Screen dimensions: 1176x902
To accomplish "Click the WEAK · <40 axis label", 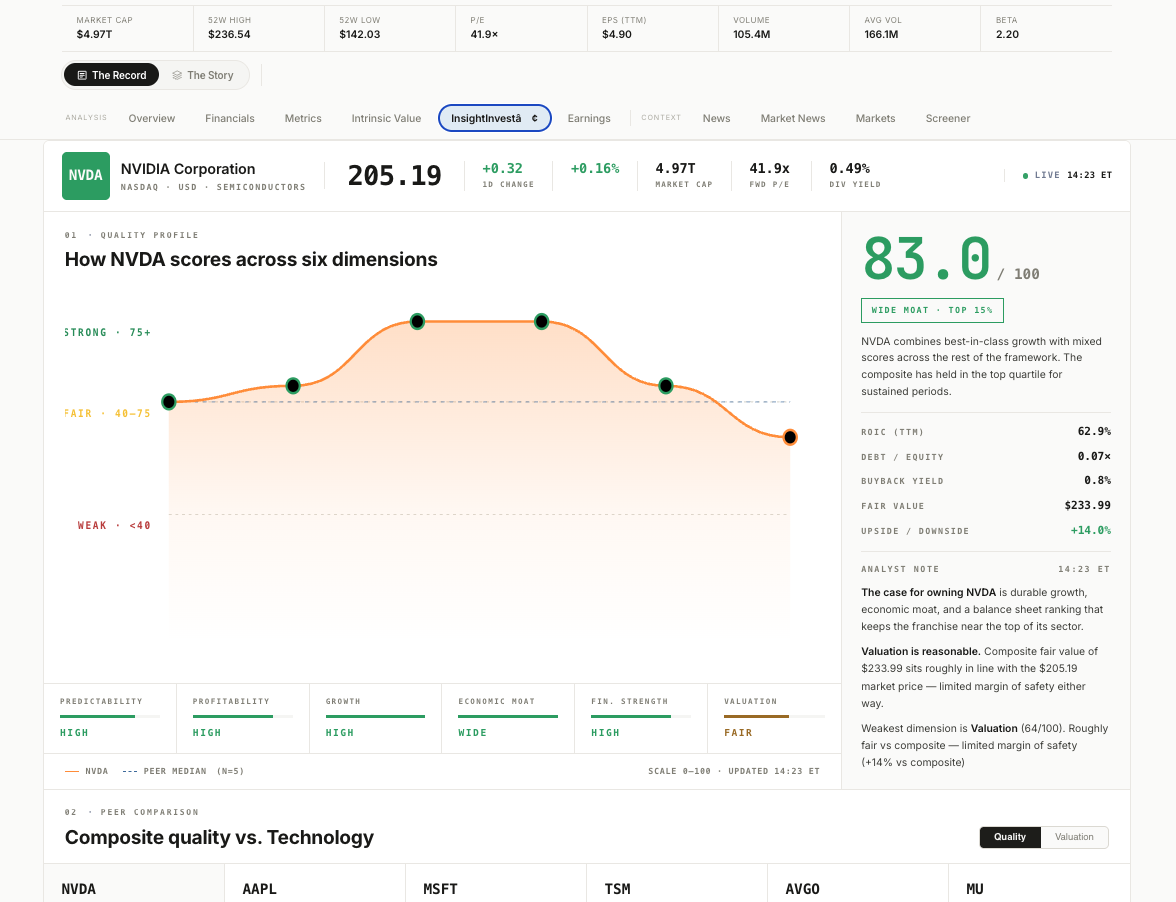I will click(x=114, y=526).
